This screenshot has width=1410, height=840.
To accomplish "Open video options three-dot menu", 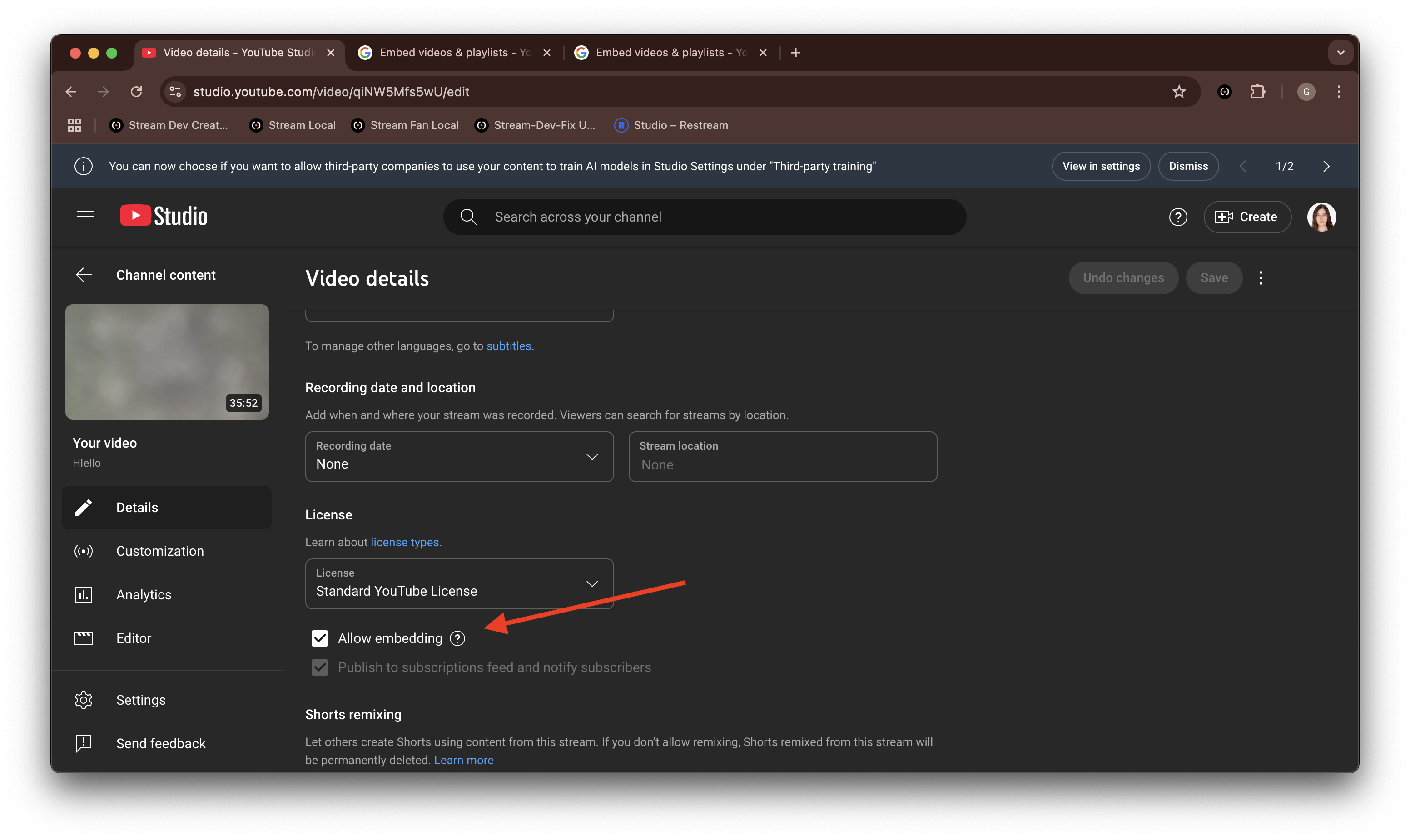I will click(x=1261, y=278).
